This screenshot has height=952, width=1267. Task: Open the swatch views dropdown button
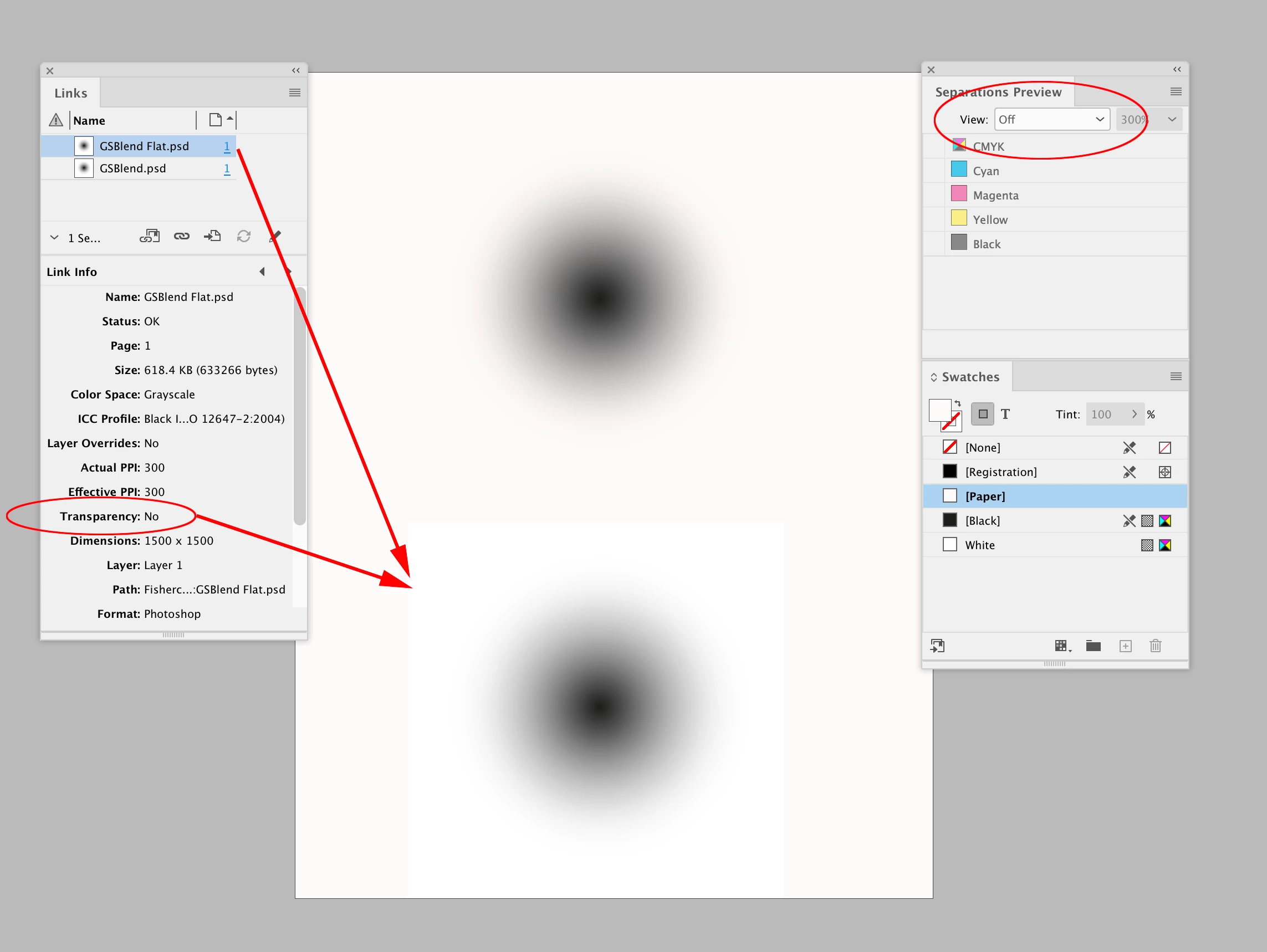click(1062, 646)
